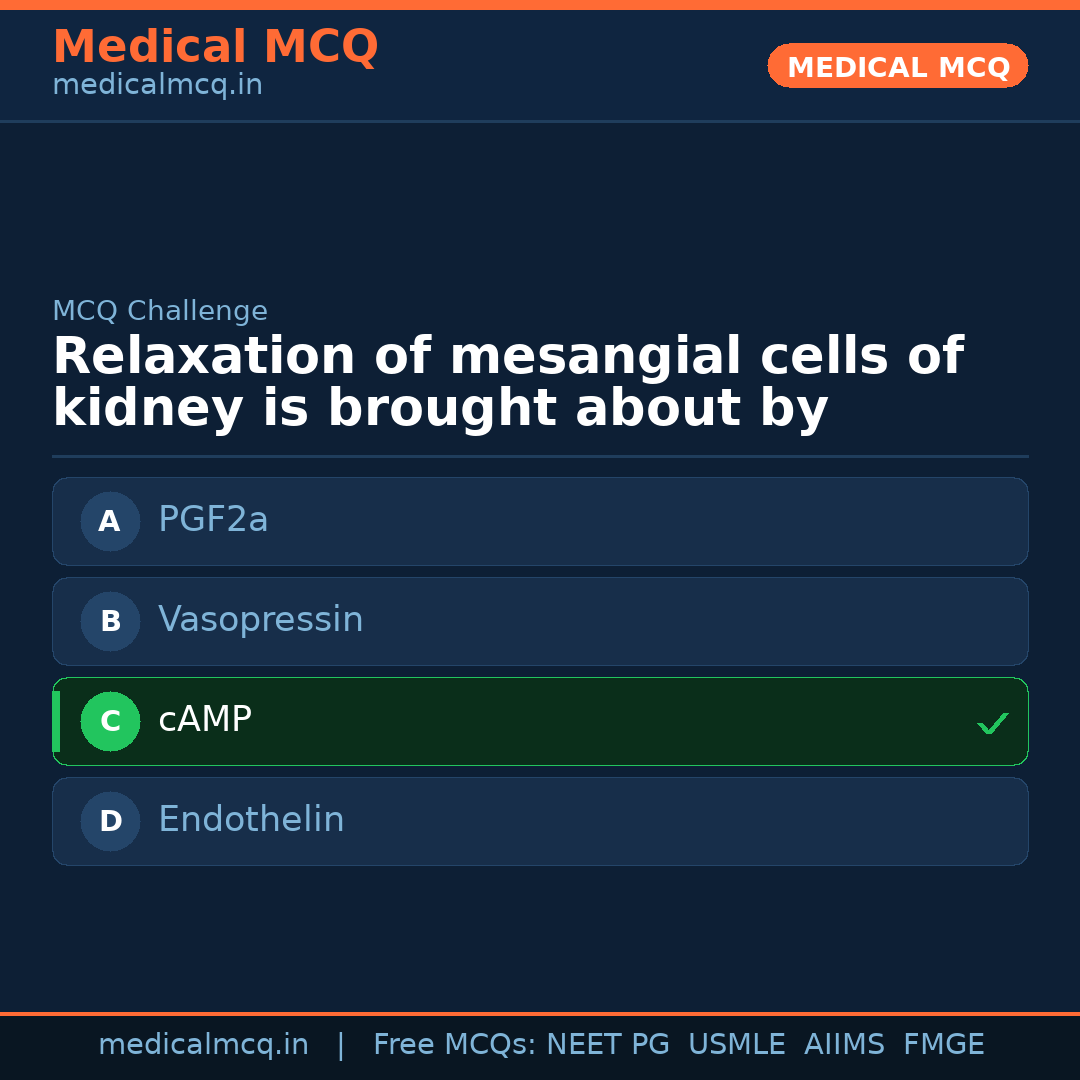Viewport: 1080px width, 1080px height.
Task: Visit medicalmcq.in link under the logo
Action: [x=157, y=84]
